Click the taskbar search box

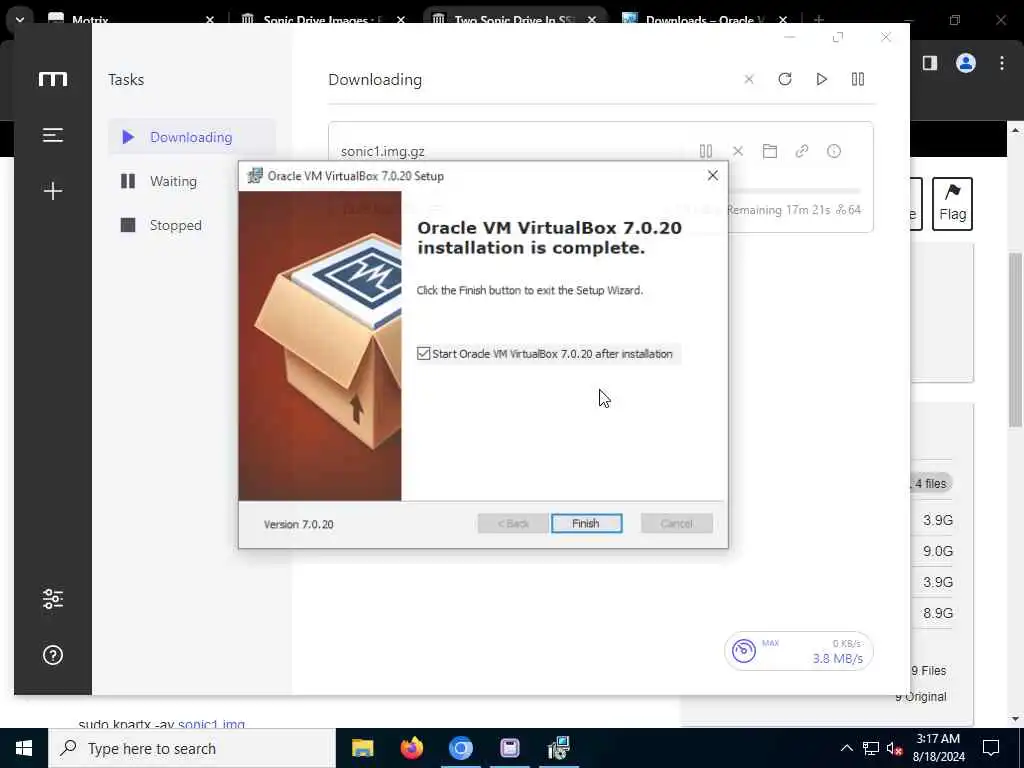tap(192, 748)
